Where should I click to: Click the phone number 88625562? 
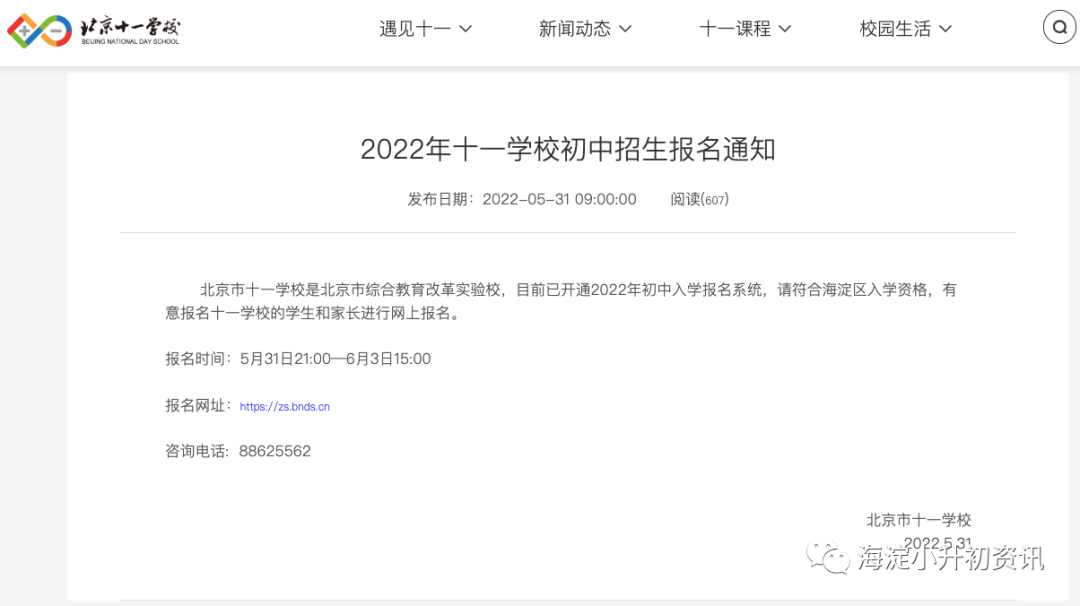click(x=275, y=452)
